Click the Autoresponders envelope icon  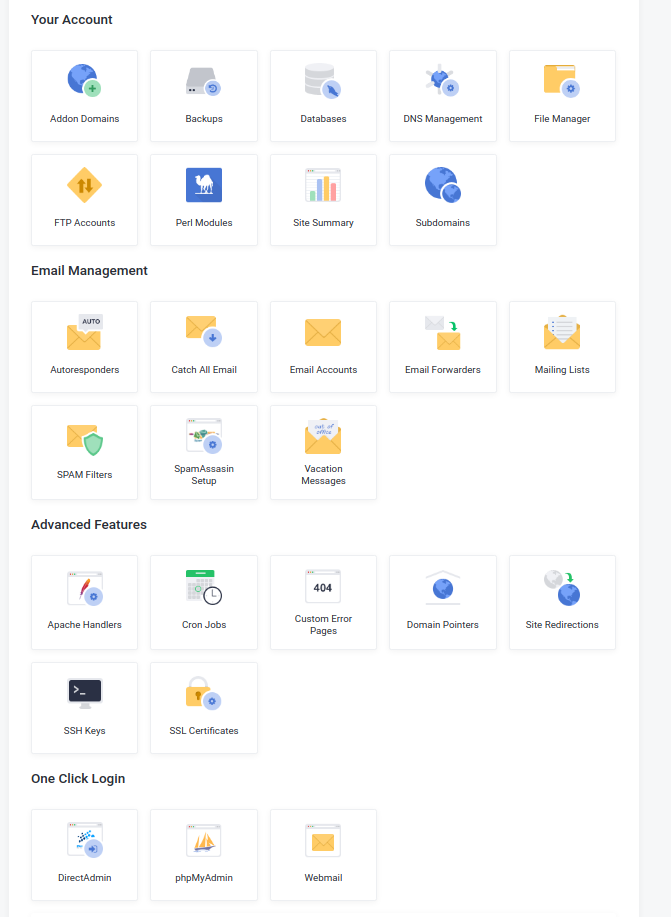tap(84, 332)
